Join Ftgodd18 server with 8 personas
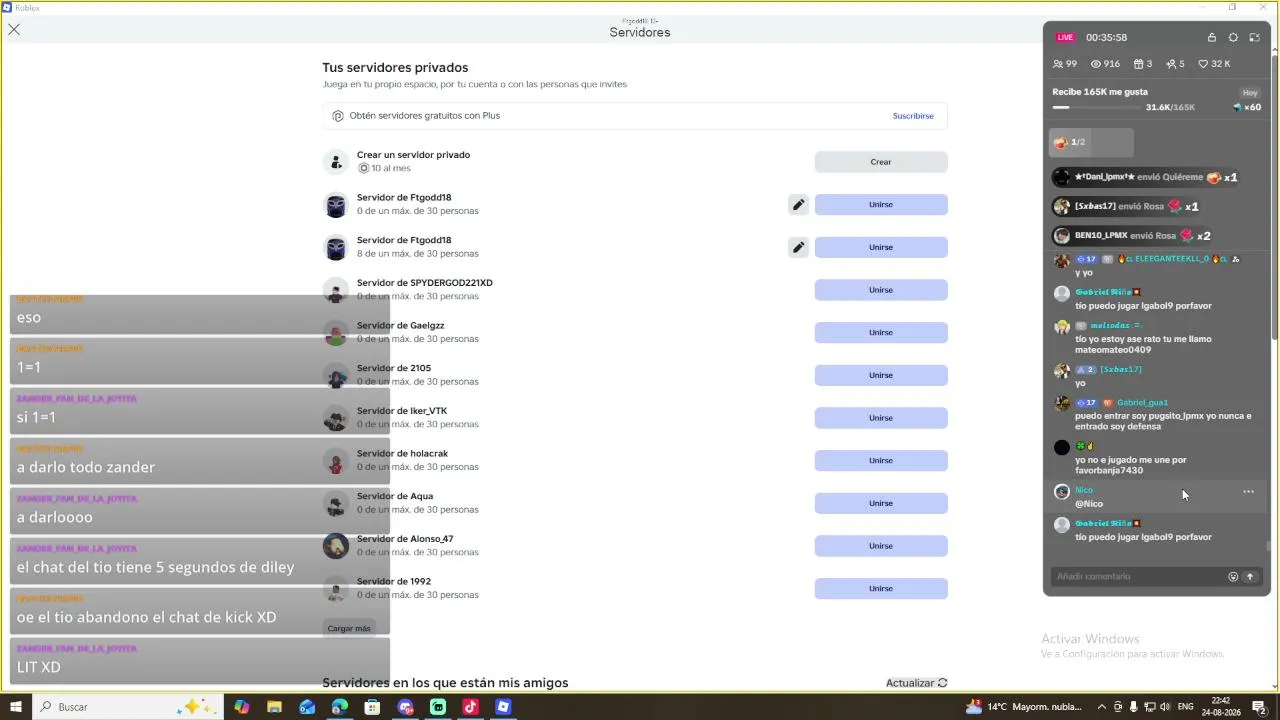This screenshot has height=720, width=1280. click(x=881, y=247)
